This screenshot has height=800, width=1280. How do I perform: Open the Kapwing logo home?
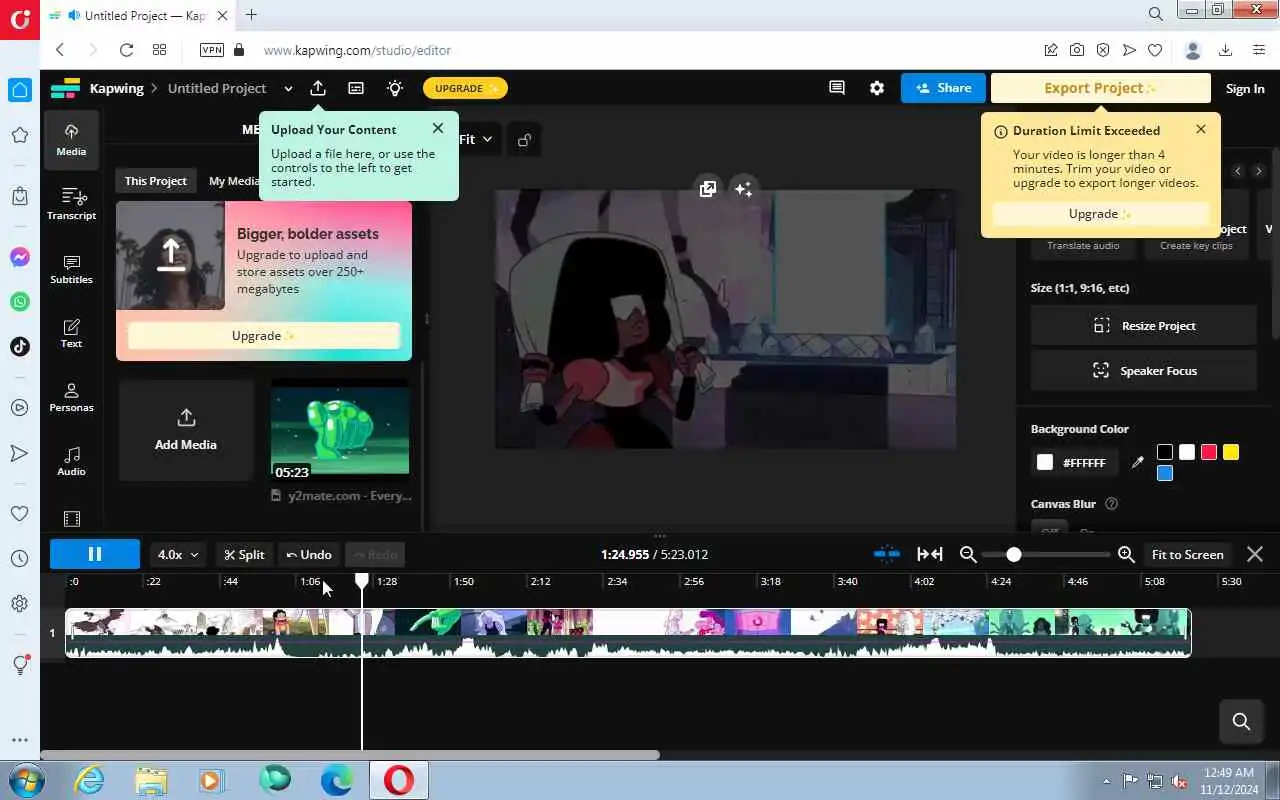coord(65,88)
